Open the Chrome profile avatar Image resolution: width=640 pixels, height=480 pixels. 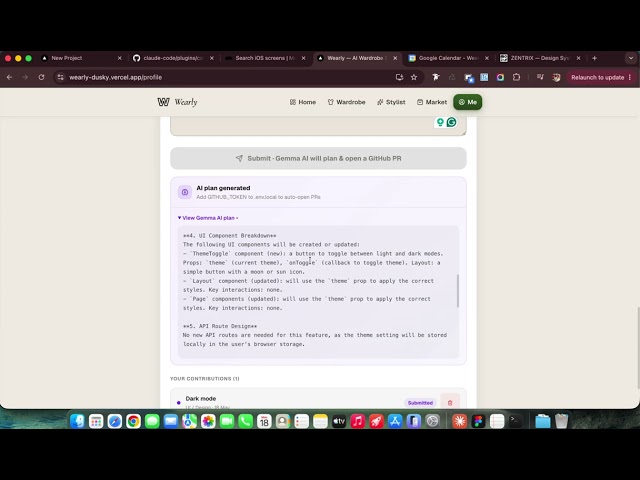tap(556, 78)
